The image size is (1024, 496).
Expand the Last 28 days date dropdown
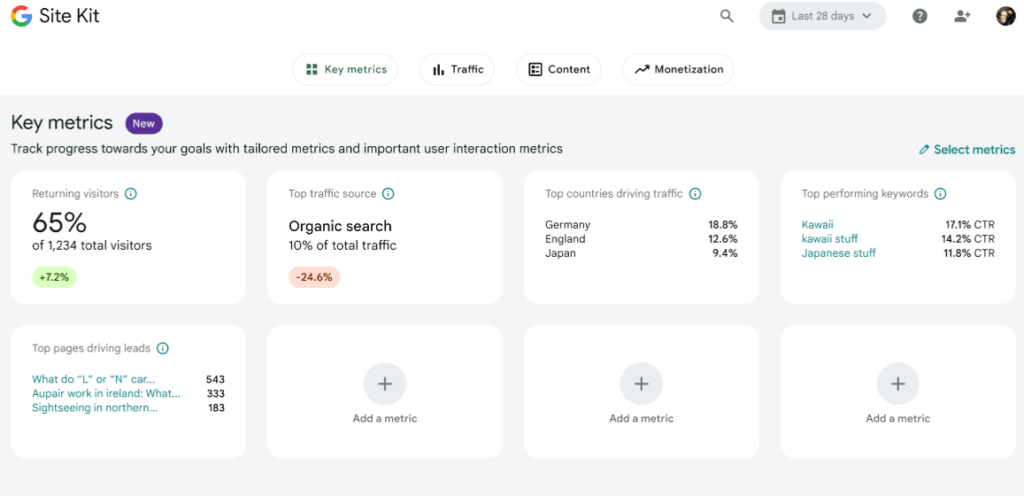tap(822, 16)
